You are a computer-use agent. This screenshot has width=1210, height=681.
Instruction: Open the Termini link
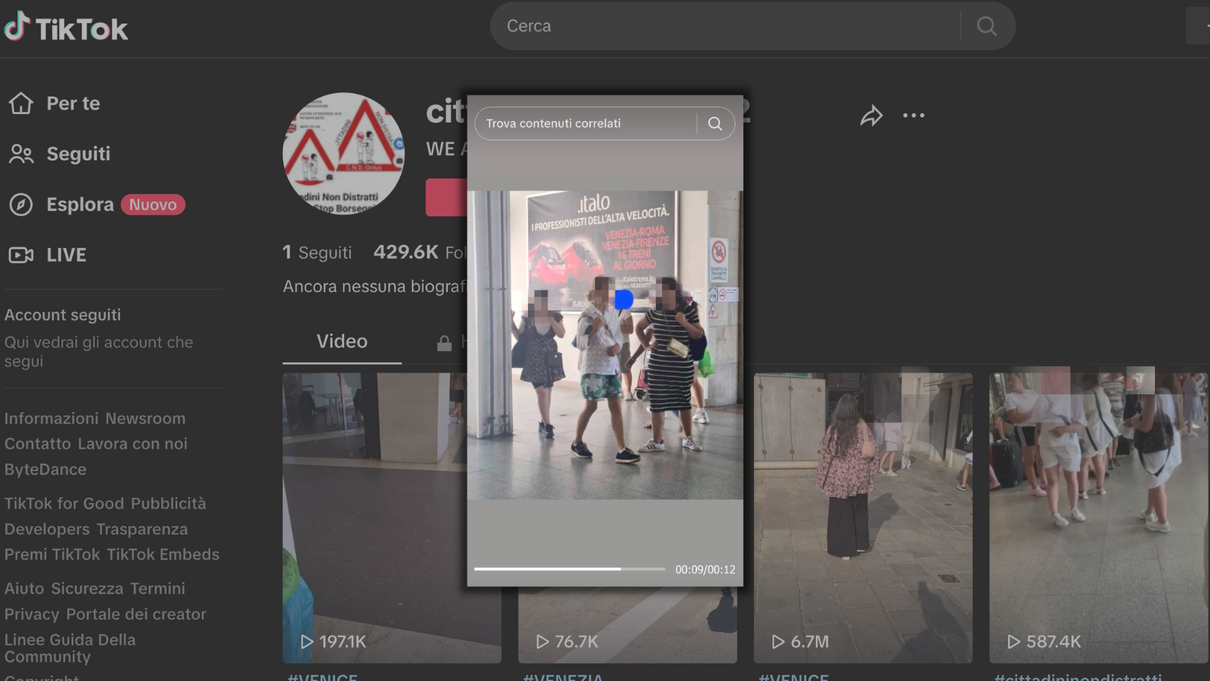point(157,588)
